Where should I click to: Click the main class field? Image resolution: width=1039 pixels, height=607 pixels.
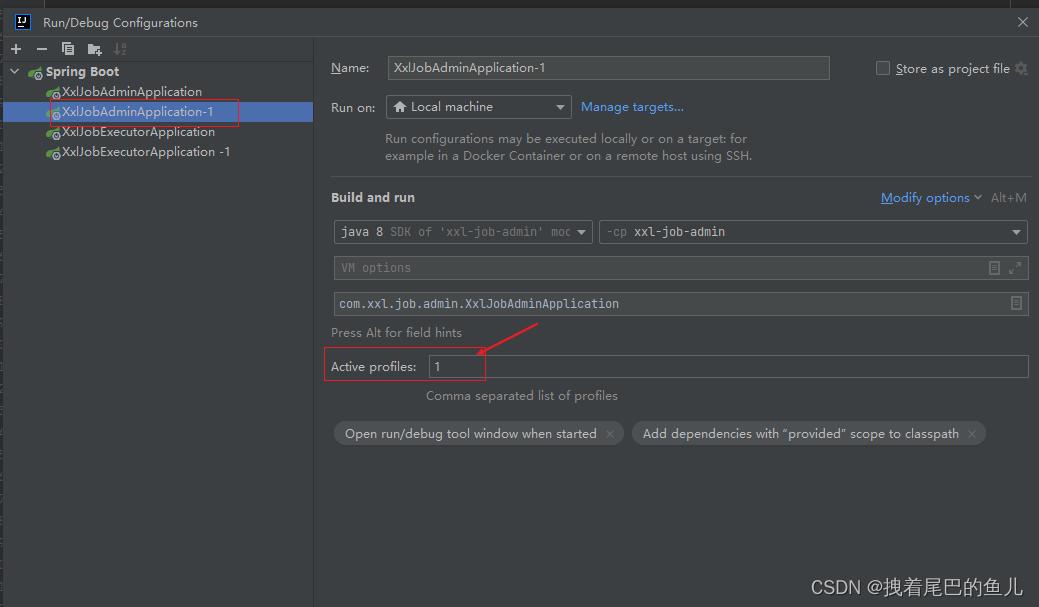[x=681, y=304]
